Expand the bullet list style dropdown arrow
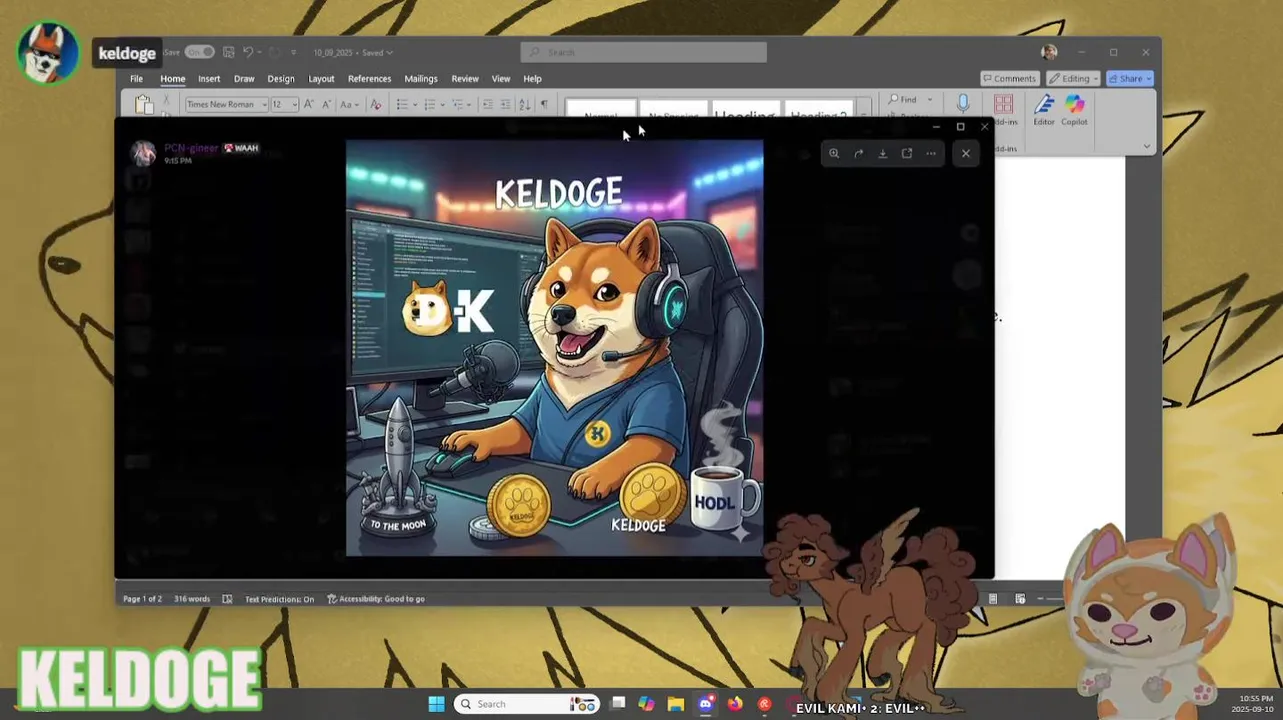This screenshot has height=720, width=1283. (414, 104)
